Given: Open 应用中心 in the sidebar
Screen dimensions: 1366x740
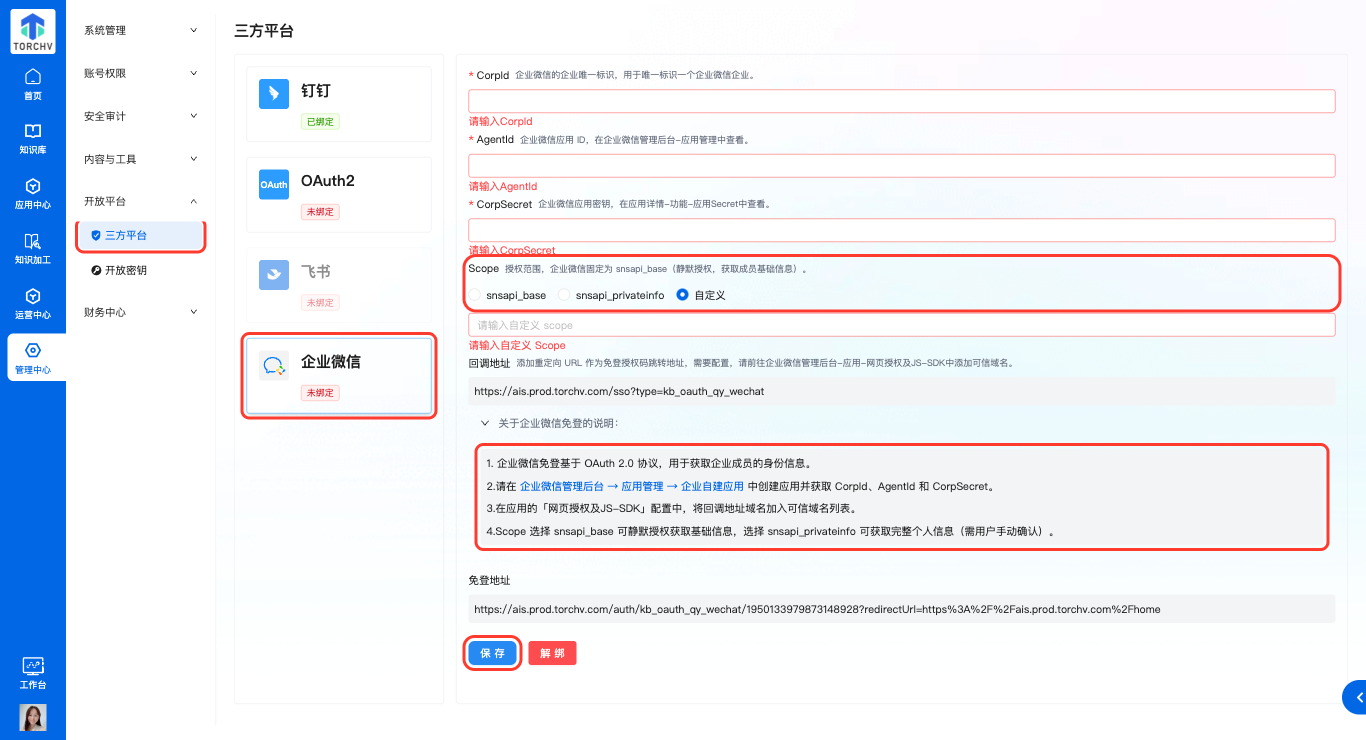Looking at the screenshot, I should point(31,192).
